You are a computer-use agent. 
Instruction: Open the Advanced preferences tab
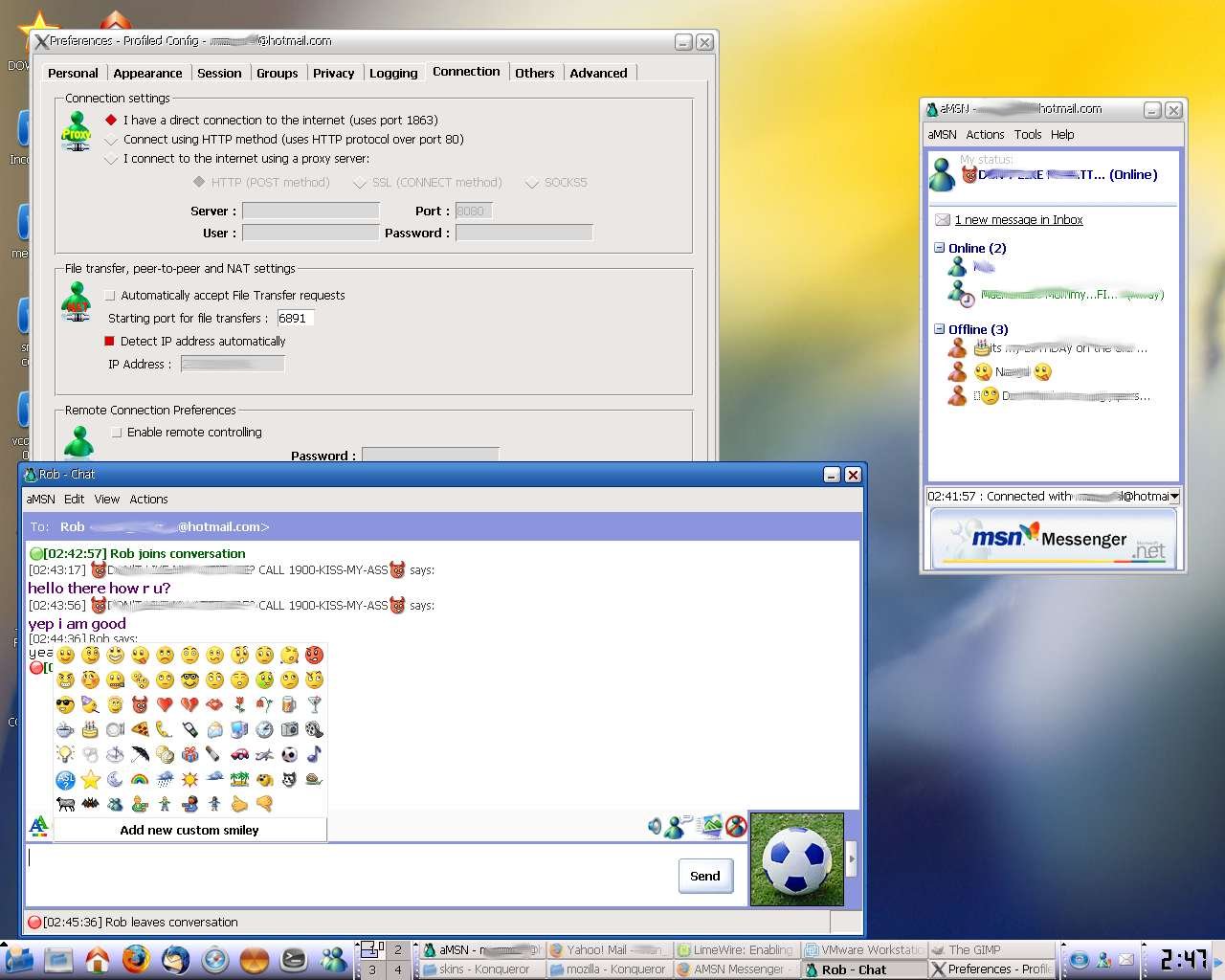point(598,73)
